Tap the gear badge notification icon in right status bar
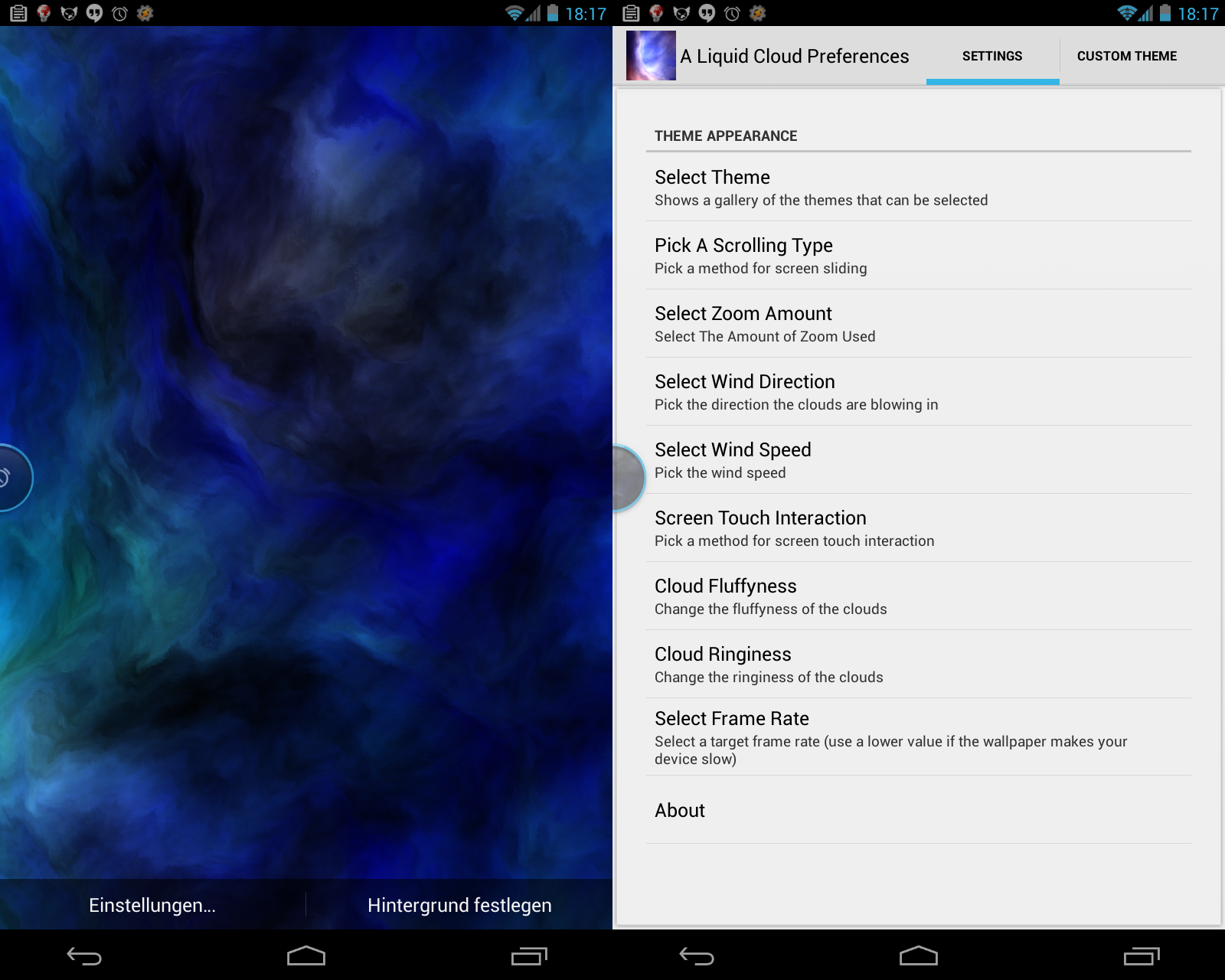 coord(757,13)
